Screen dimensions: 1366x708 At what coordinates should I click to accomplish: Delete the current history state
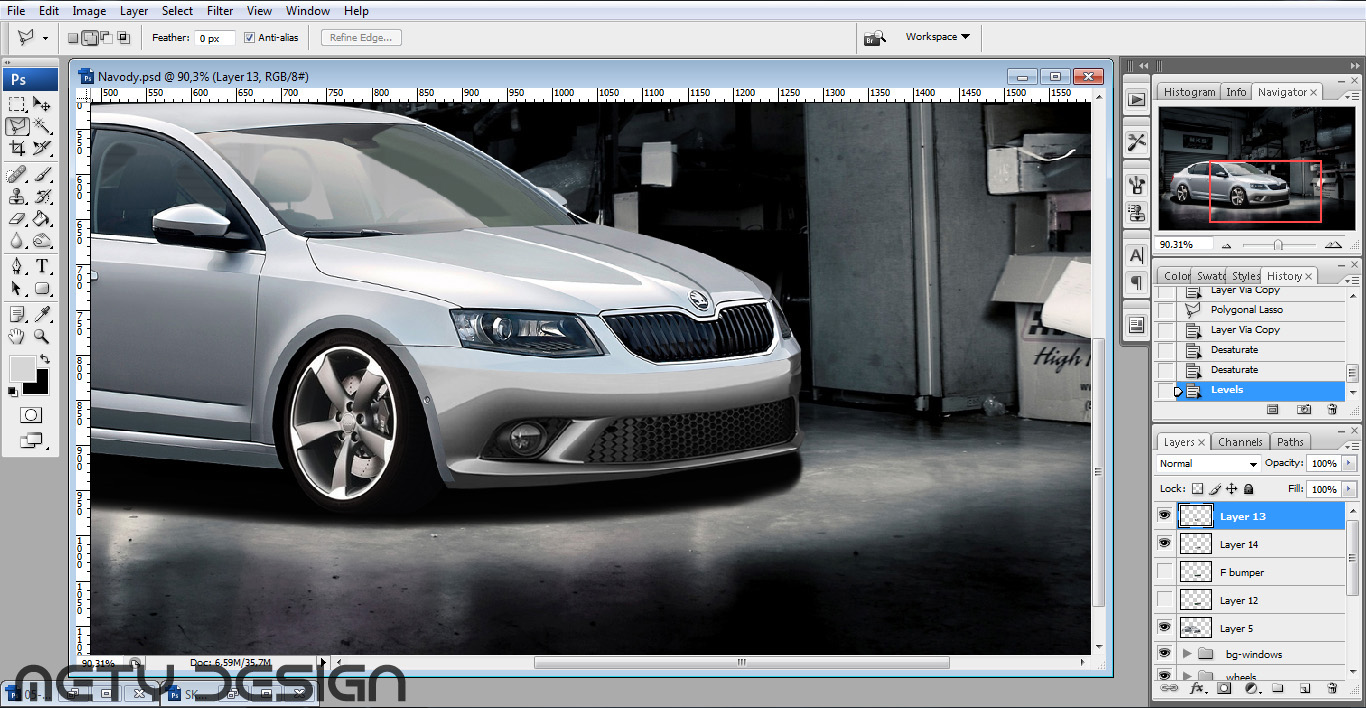pyautogui.click(x=1332, y=409)
